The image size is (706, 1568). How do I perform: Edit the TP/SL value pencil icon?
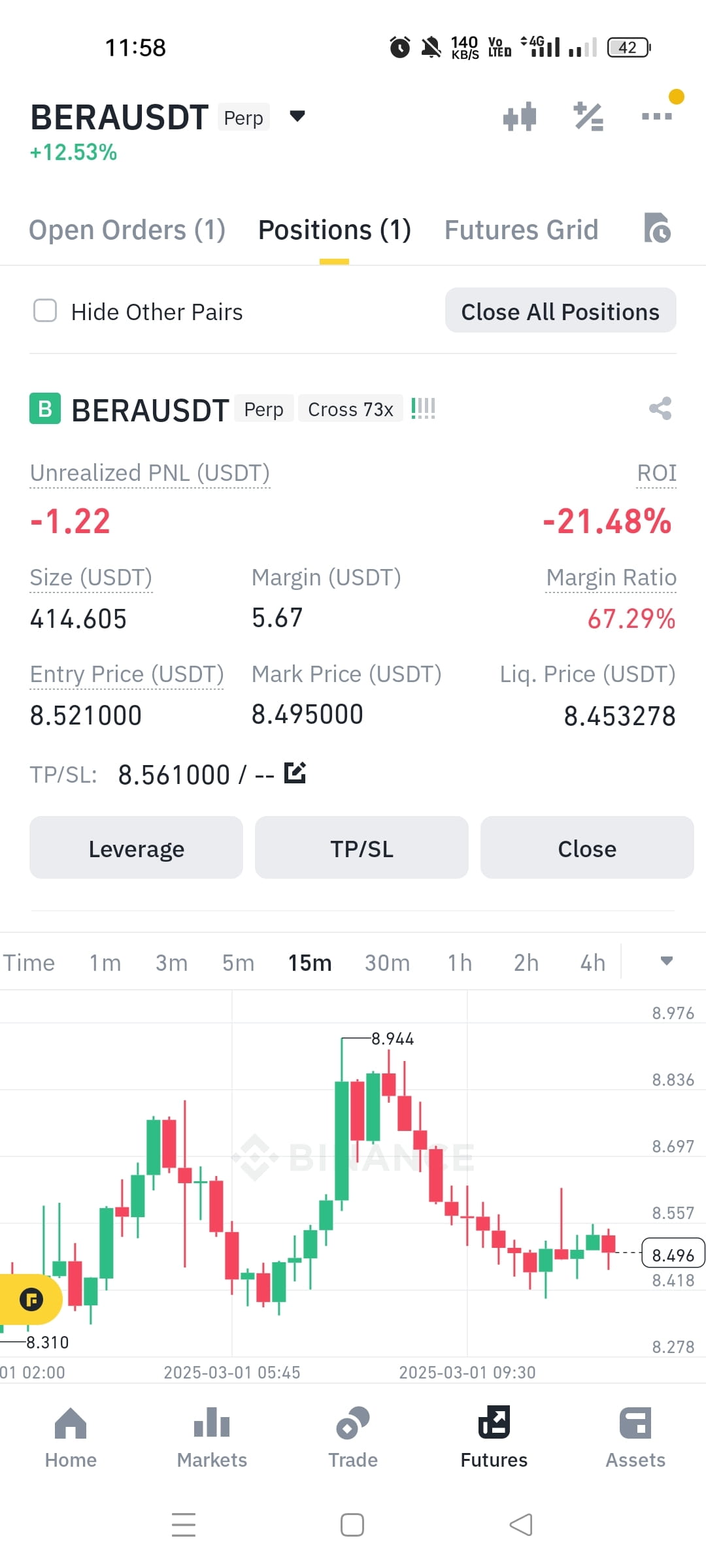coord(295,773)
